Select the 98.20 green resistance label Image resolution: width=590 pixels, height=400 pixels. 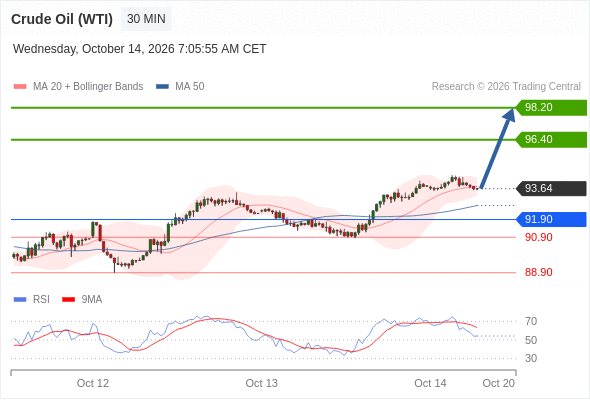pyautogui.click(x=551, y=108)
